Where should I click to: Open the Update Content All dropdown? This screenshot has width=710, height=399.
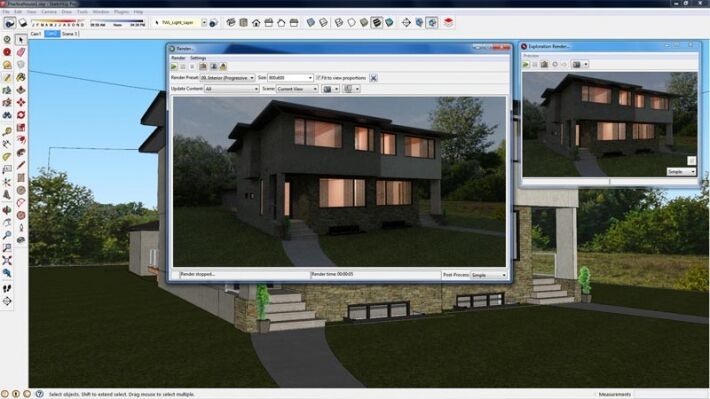(231, 89)
